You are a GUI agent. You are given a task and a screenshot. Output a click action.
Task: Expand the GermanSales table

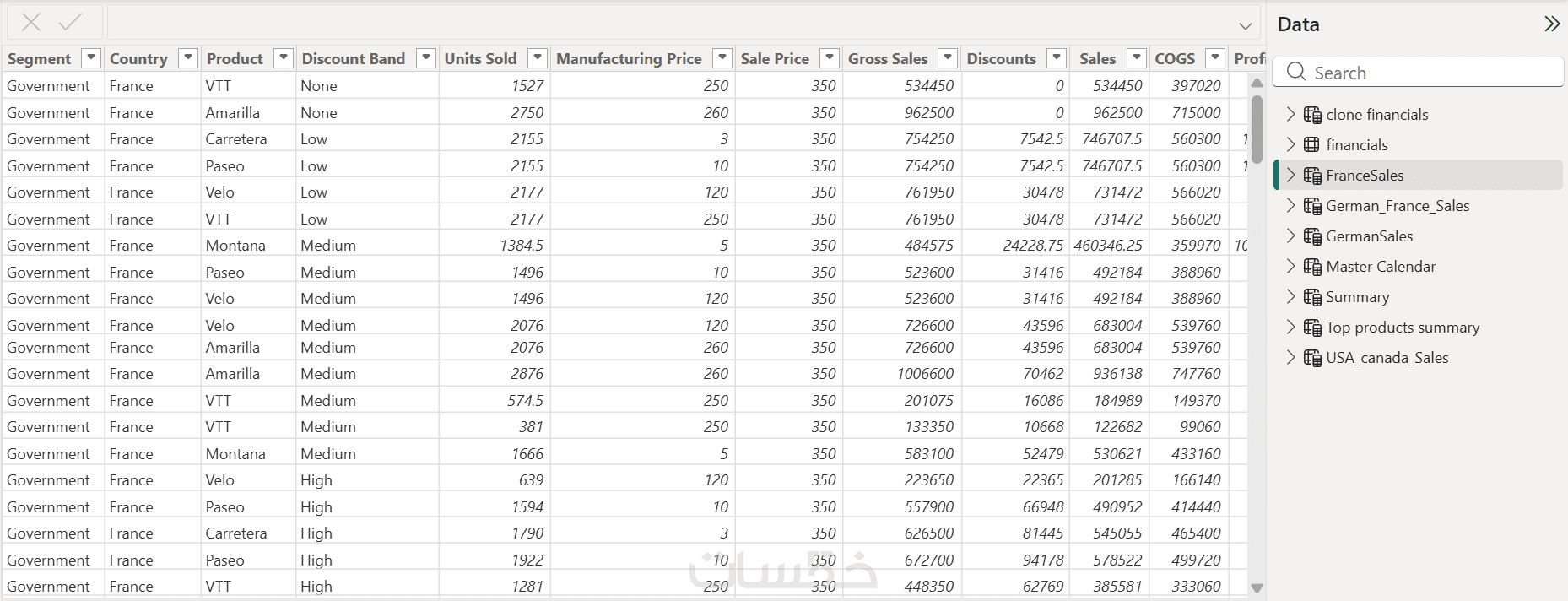pyautogui.click(x=1290, y=236)
